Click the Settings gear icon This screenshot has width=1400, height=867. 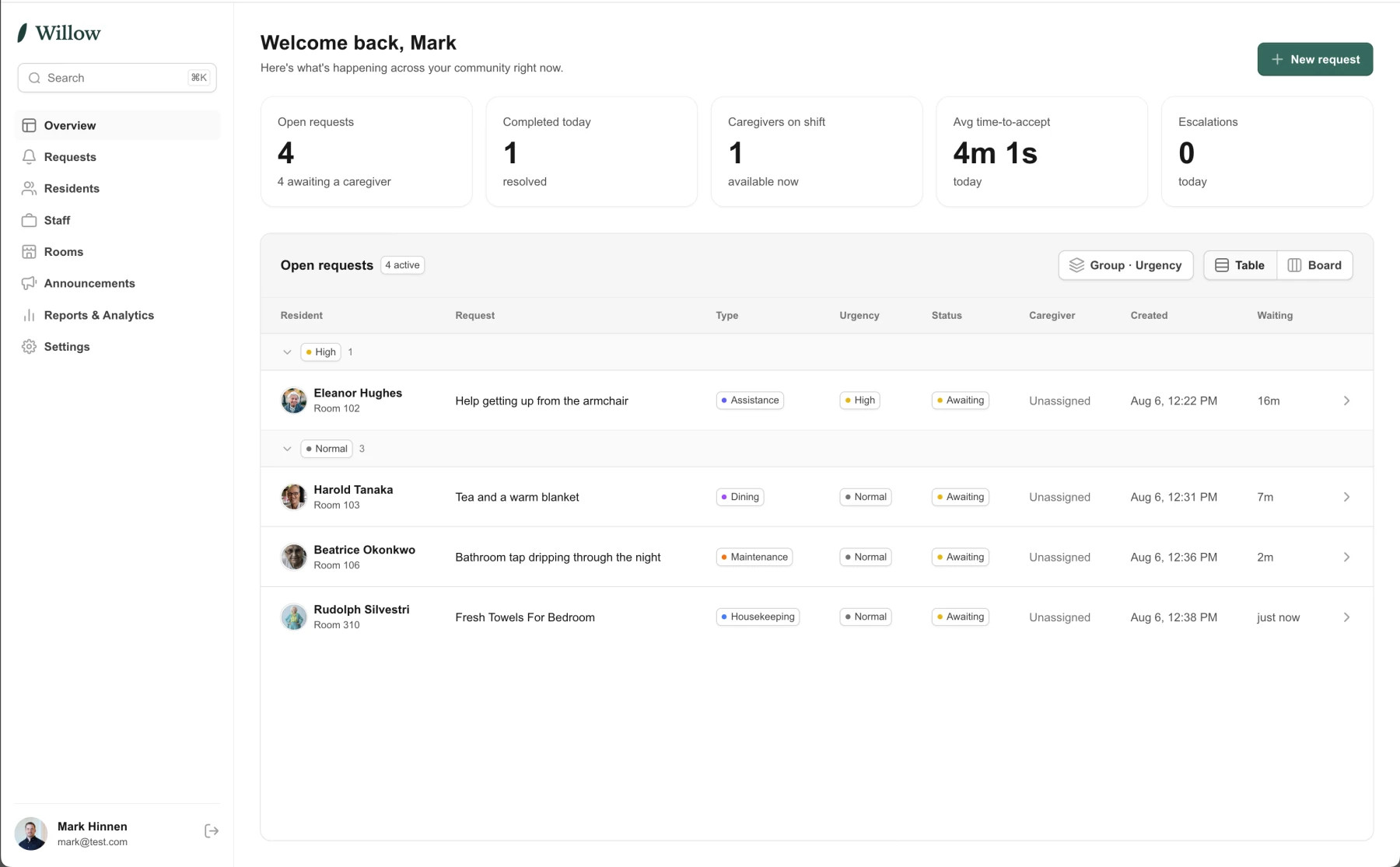[x=30, y=347]
